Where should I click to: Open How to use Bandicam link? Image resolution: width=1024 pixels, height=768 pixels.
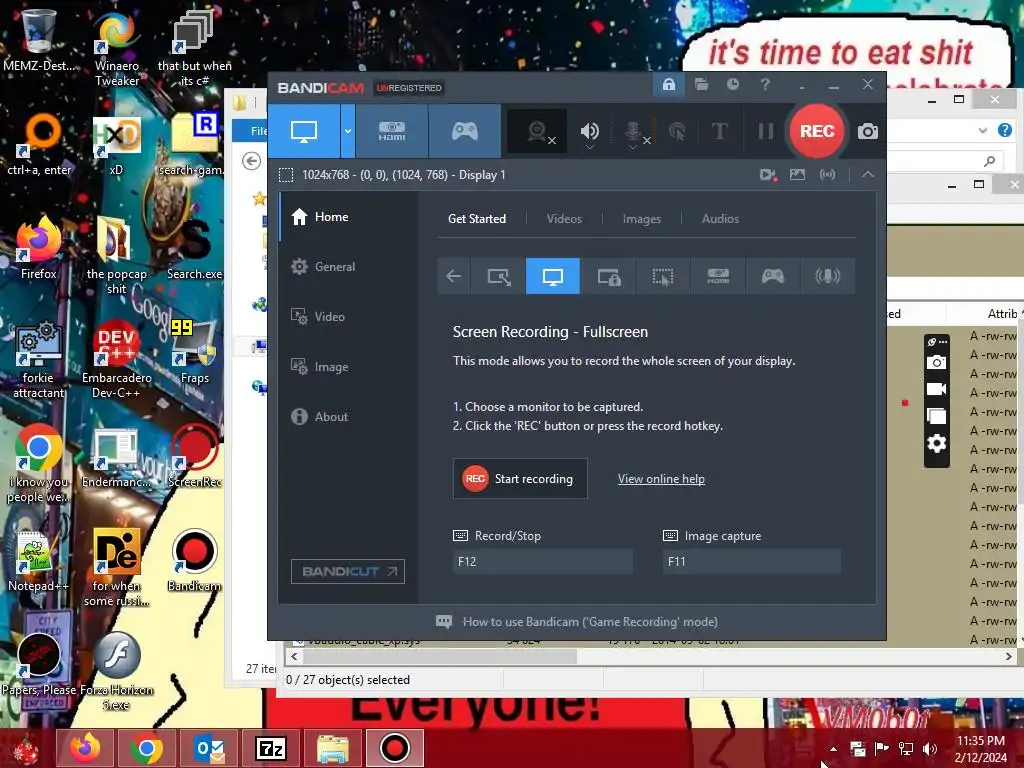[x=590, y=622]
